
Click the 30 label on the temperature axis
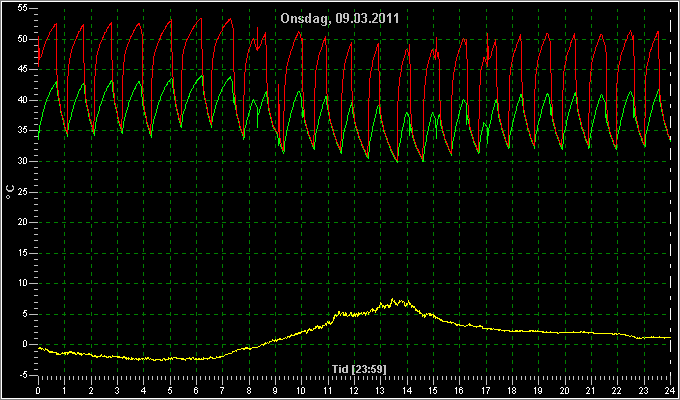coord(23,161)
